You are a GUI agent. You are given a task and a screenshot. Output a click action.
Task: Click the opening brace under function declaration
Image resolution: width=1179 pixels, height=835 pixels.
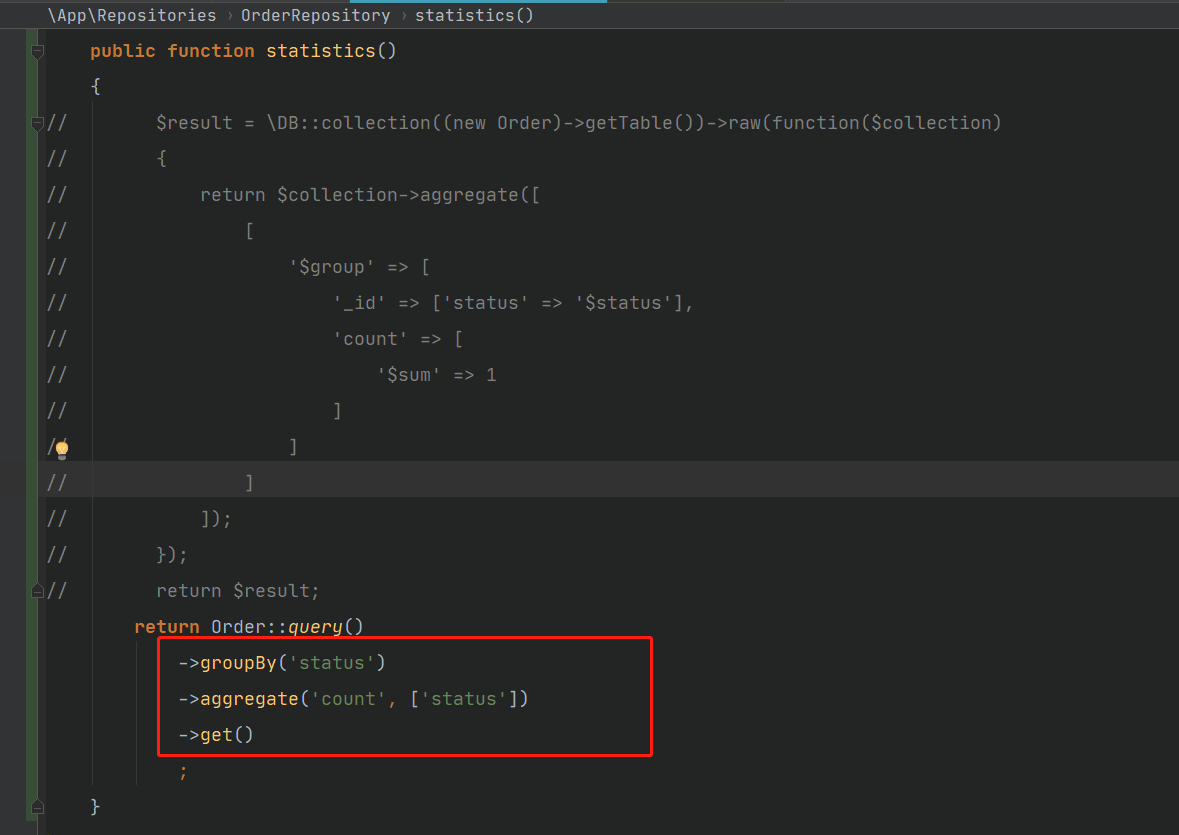[x=95, y=86]
